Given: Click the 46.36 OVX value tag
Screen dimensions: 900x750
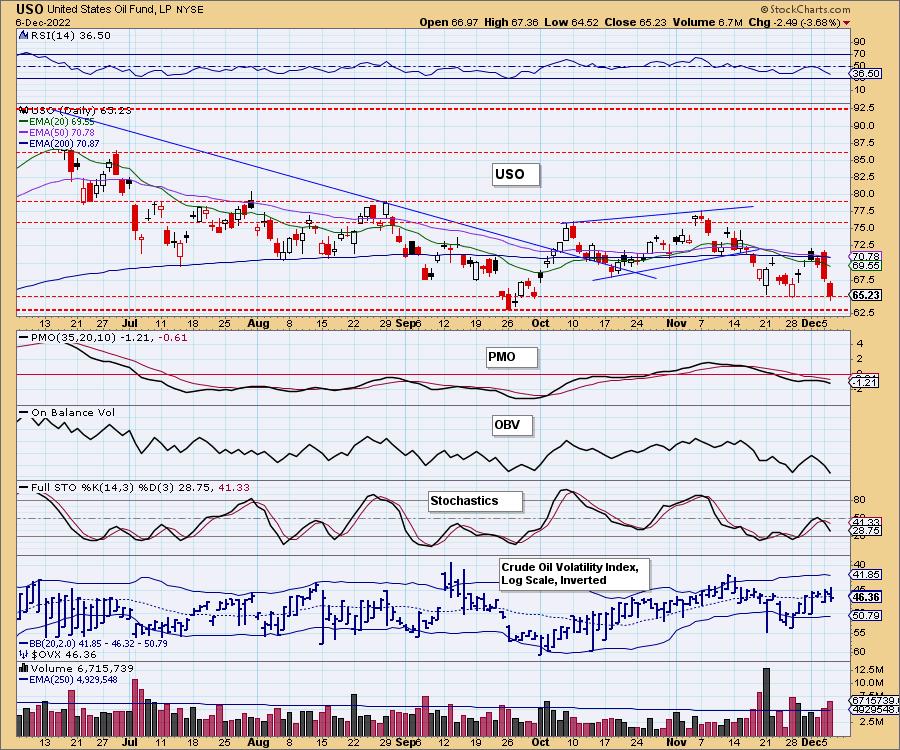Looking at the screenshot, I should [866, 597].
